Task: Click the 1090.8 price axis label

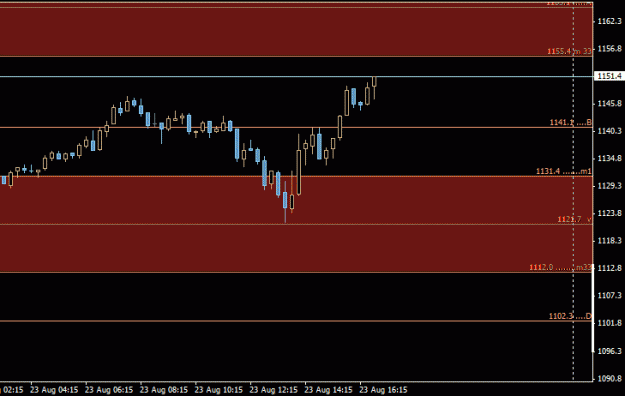Action: pyautogui.click(x=609, y=378)
